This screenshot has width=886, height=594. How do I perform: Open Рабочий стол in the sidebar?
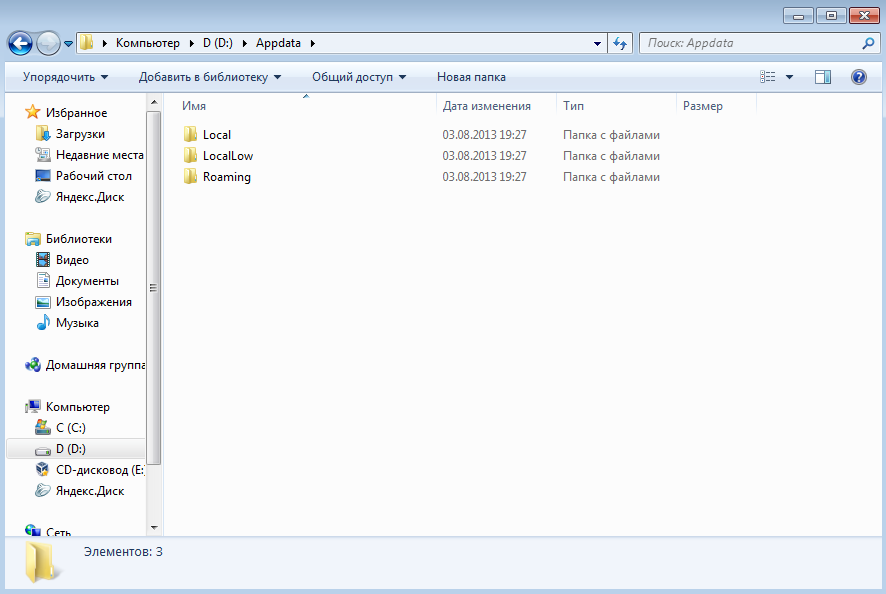(x=94, y=176)
